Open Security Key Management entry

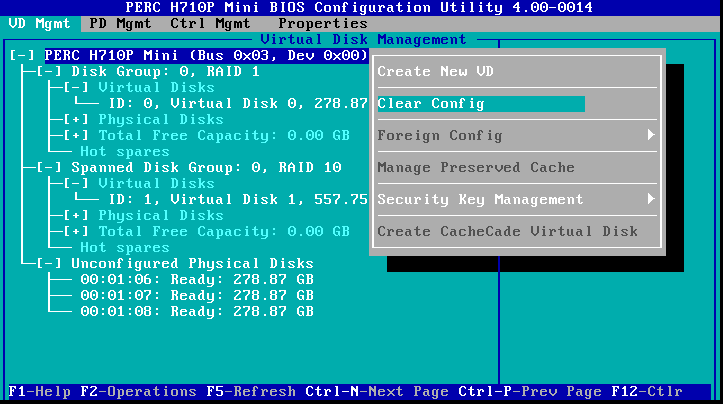[x=517, y=200]
